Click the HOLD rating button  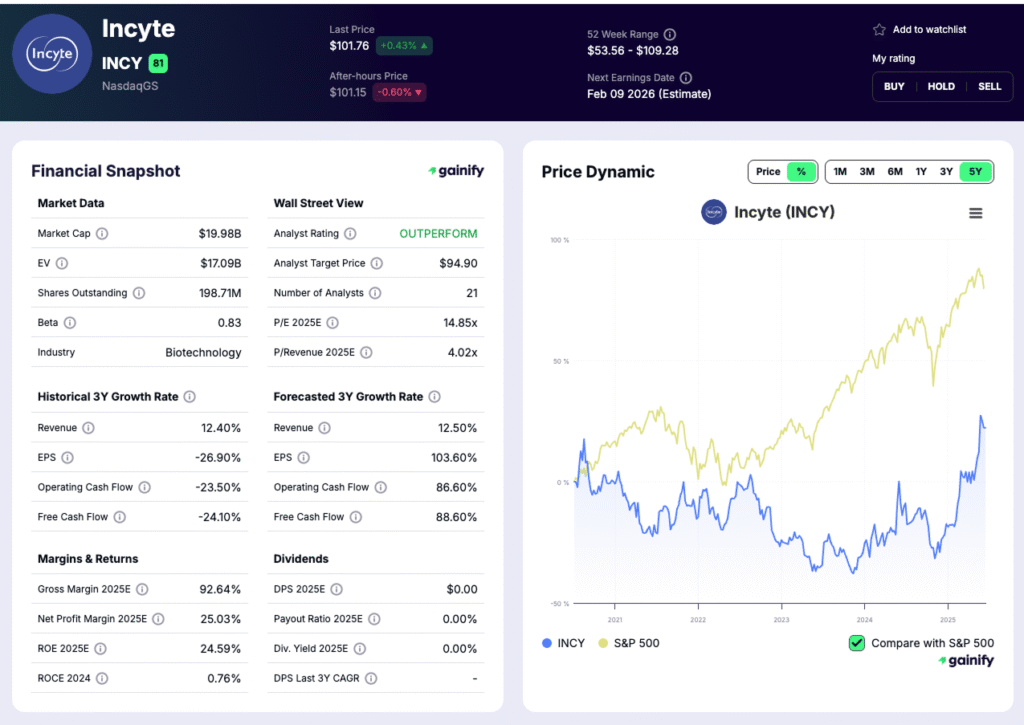pos(941,87)
